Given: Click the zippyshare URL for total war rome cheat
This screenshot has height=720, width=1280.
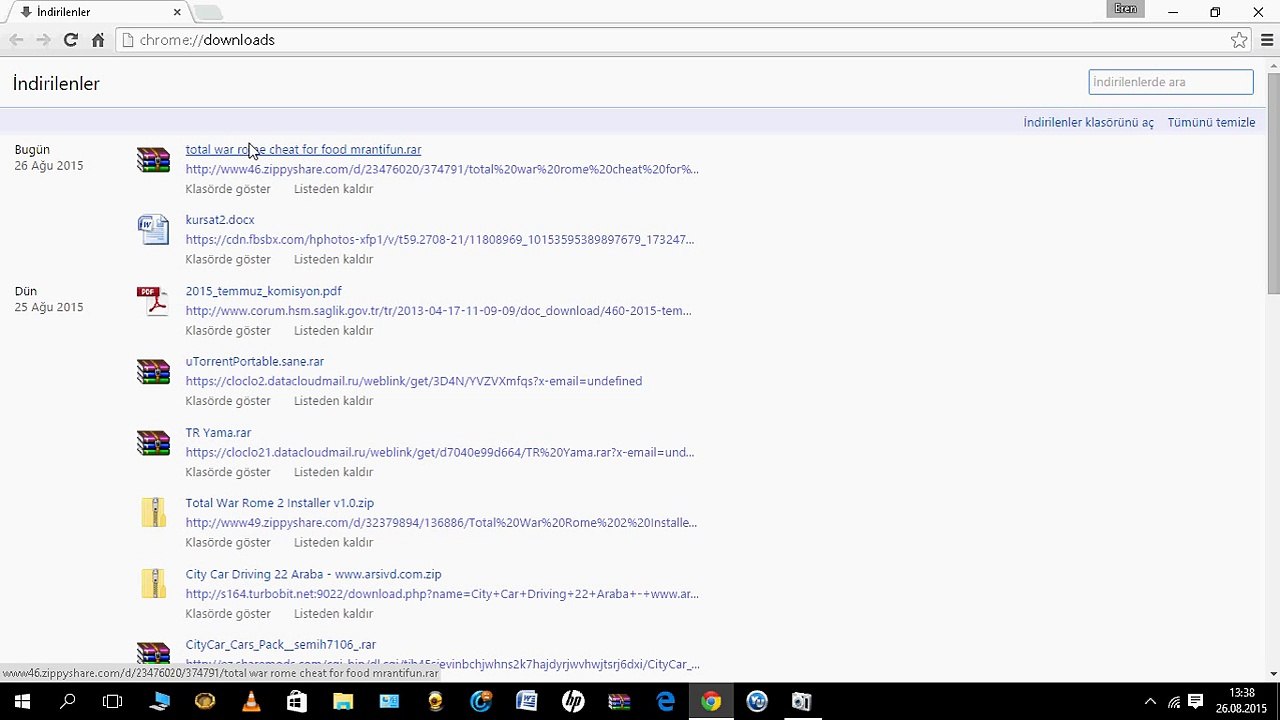Looking at the screenshot, I should [442, 169].
